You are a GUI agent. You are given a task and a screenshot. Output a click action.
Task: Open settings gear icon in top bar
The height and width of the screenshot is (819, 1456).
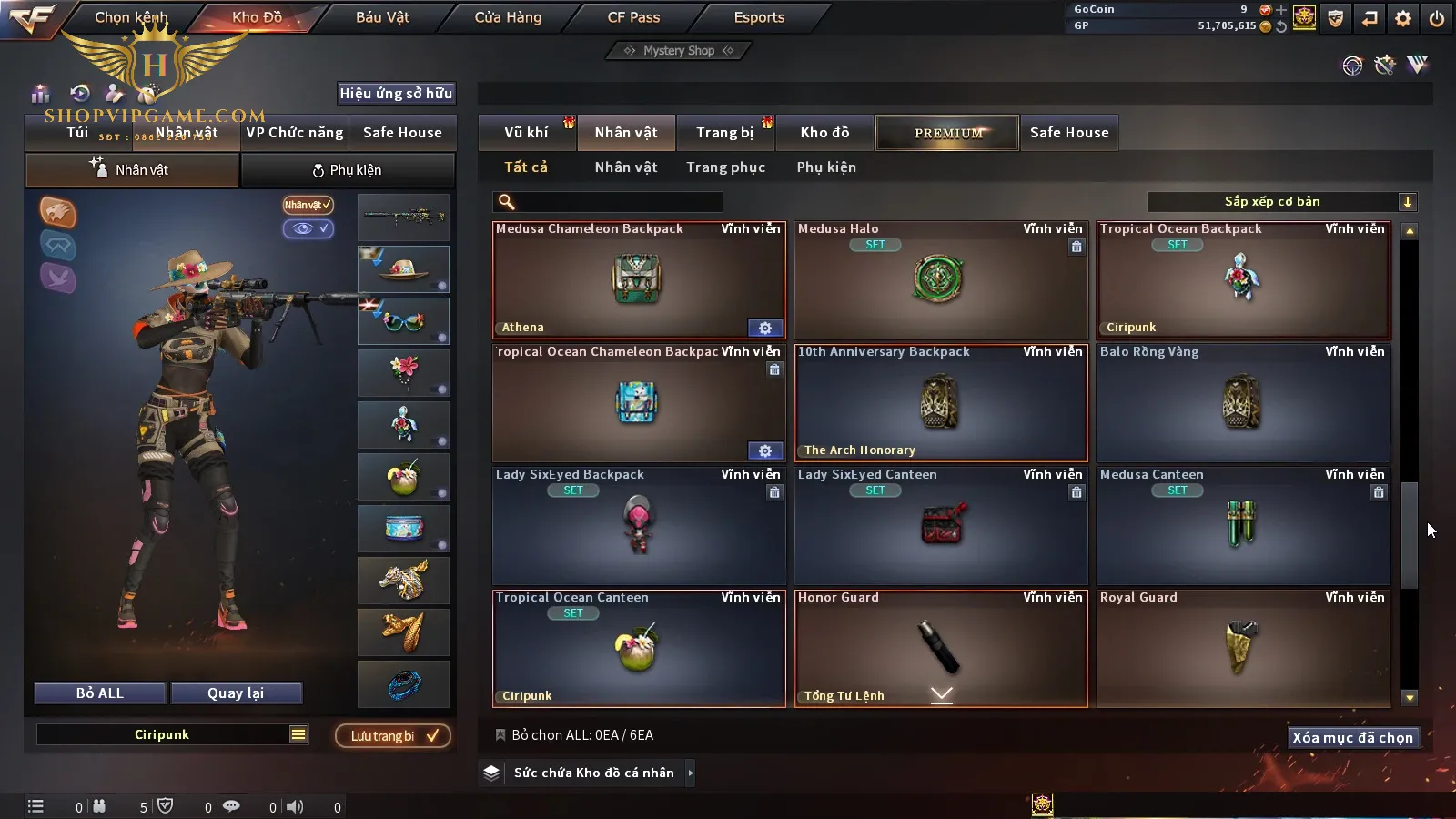pos(1403,18)
